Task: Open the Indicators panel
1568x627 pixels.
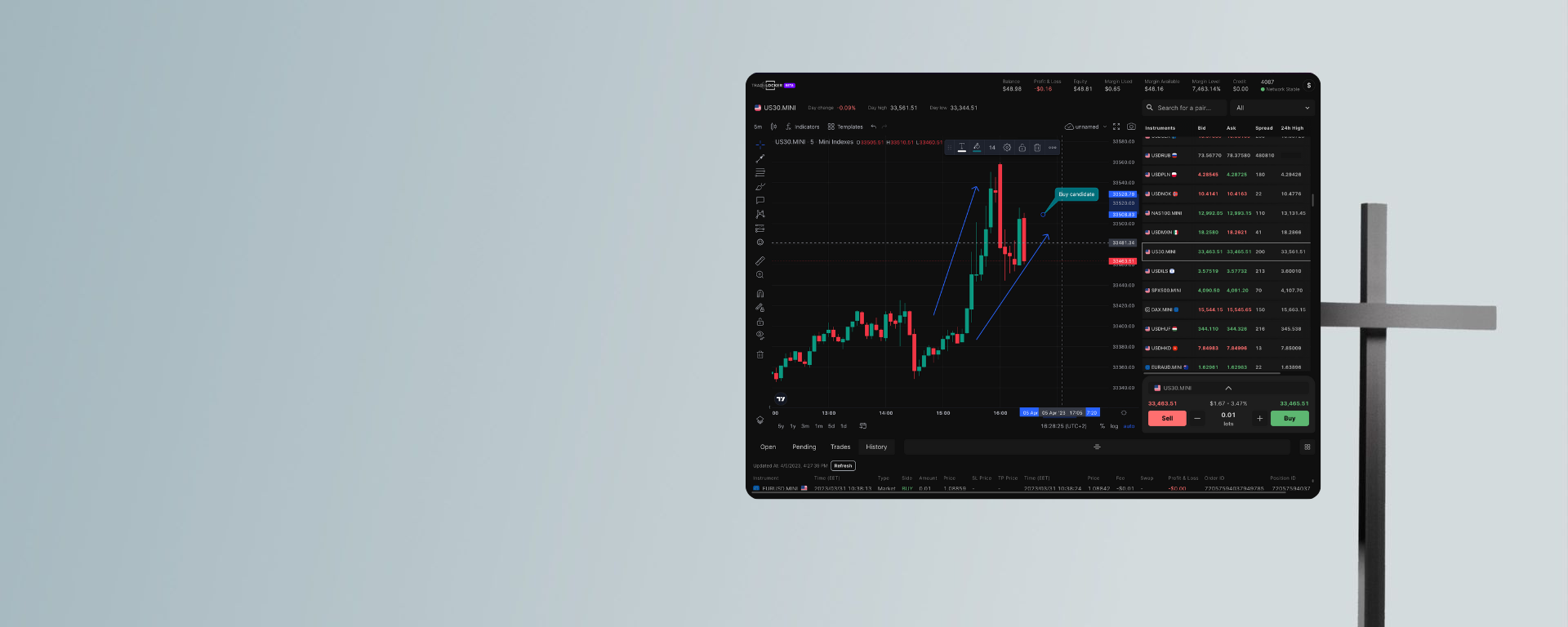Action: coord(802,127)
